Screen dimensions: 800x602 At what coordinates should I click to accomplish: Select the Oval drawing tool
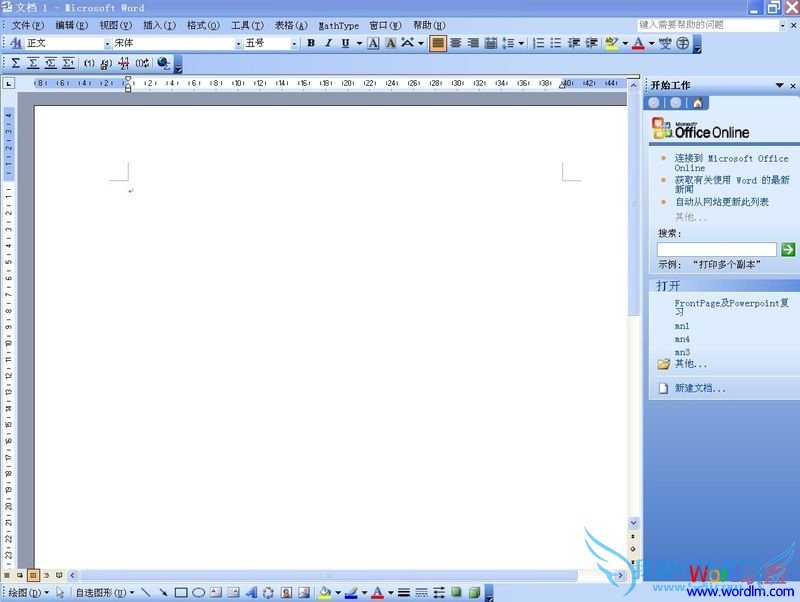[x=198, y=592]
